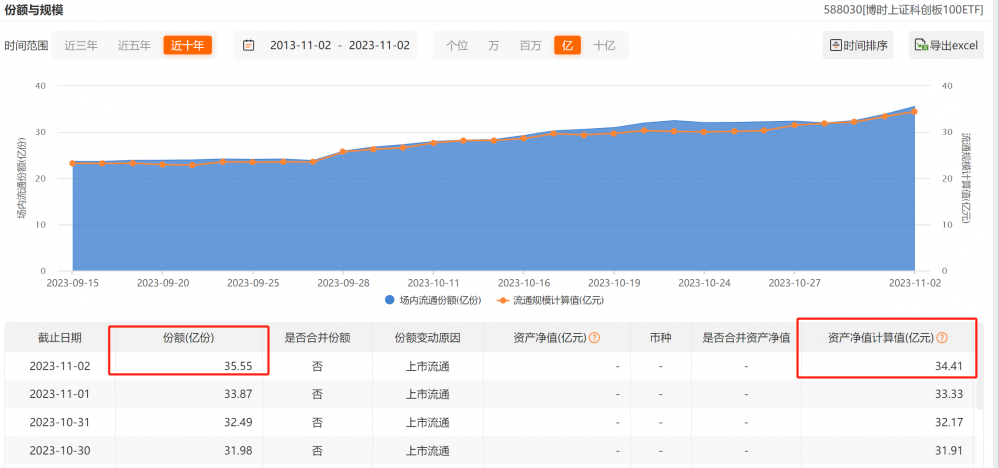Select the active 近十年 time range
Viewport: 999px width, 468px height.
[x=187, y=45]
